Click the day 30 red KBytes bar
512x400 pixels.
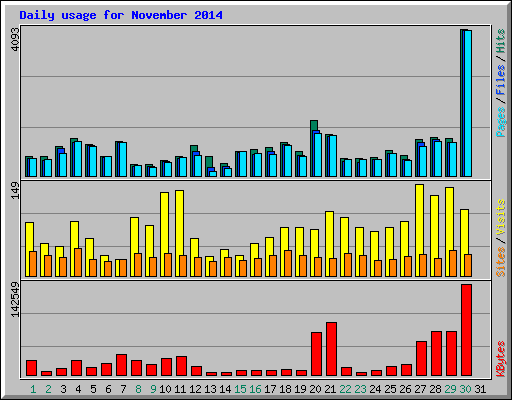[466, 330]
